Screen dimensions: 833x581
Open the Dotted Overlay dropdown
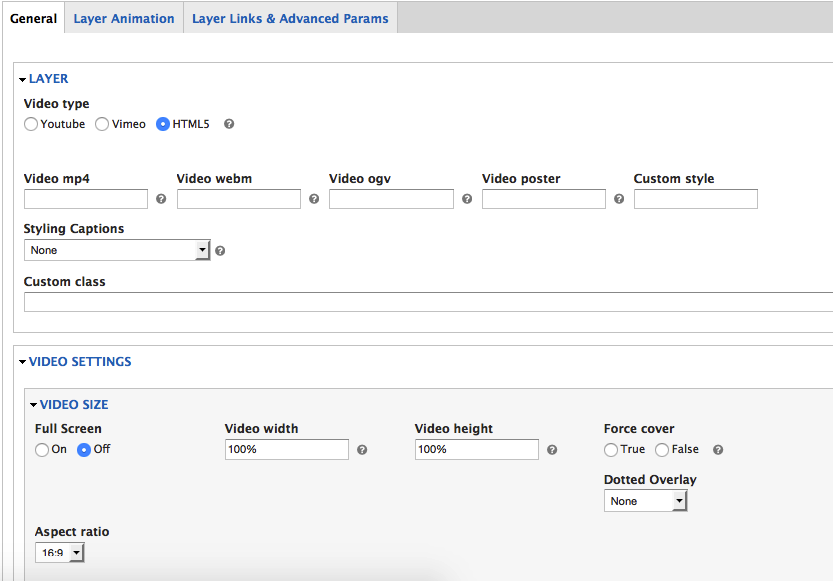pos(645,501)
